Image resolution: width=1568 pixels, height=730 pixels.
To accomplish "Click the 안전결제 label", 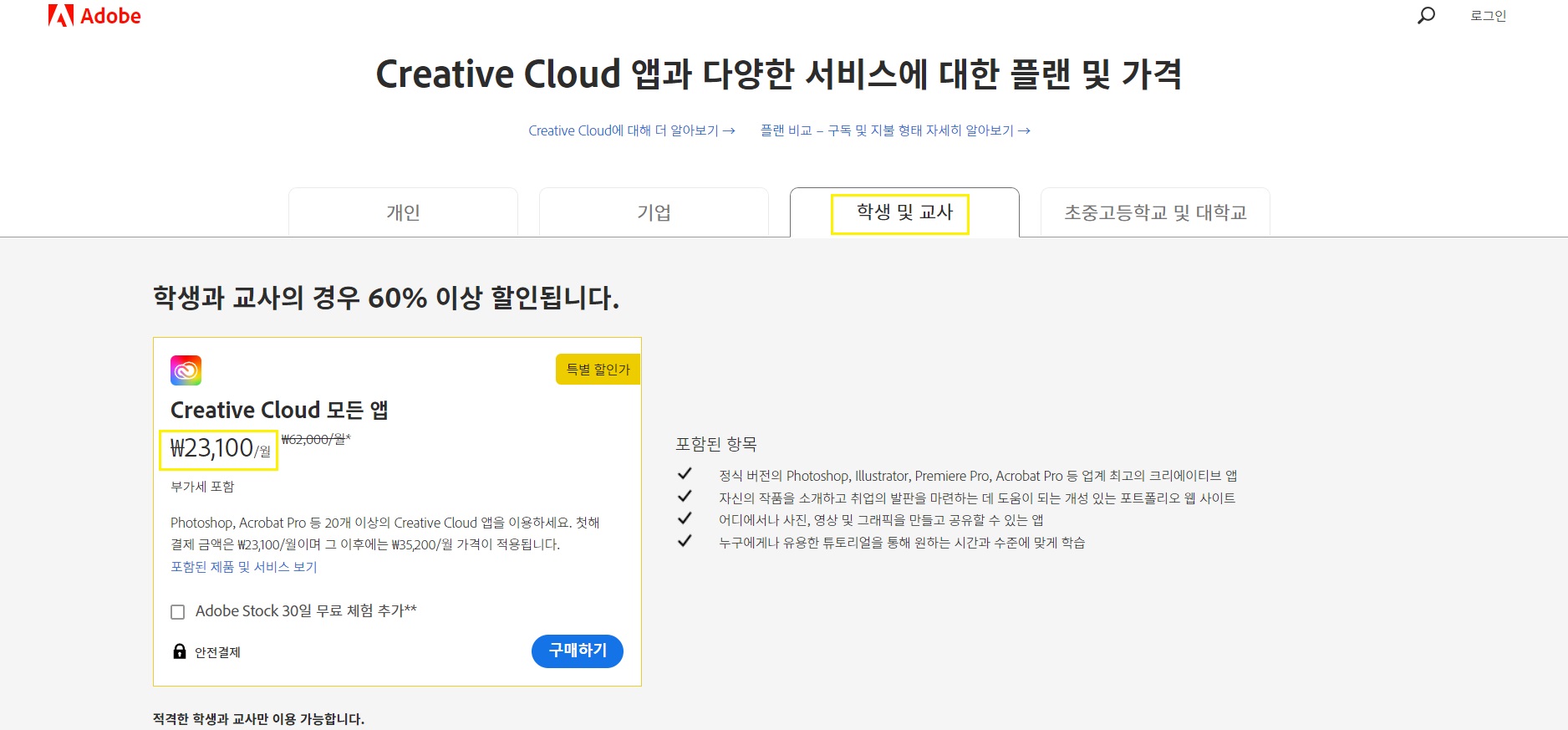I will pyautogui.click(x=217, y=652).
